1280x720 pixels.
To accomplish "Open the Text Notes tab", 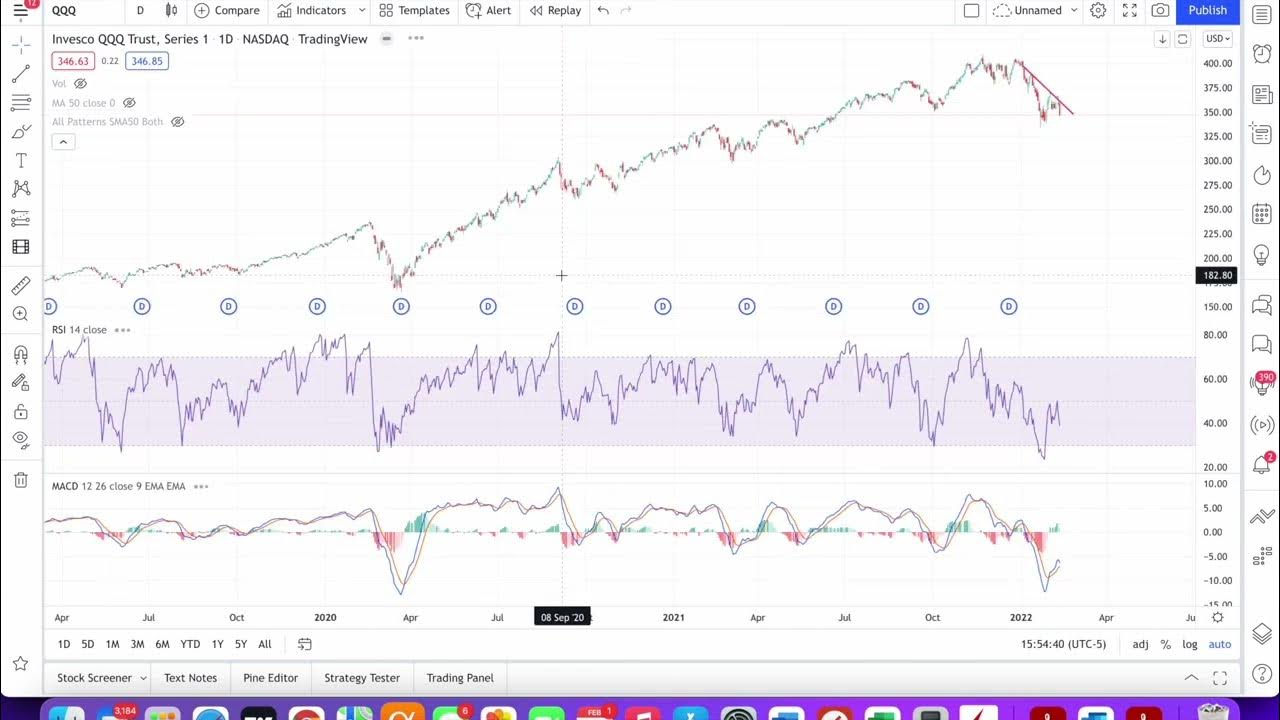I will coord(190,678).
